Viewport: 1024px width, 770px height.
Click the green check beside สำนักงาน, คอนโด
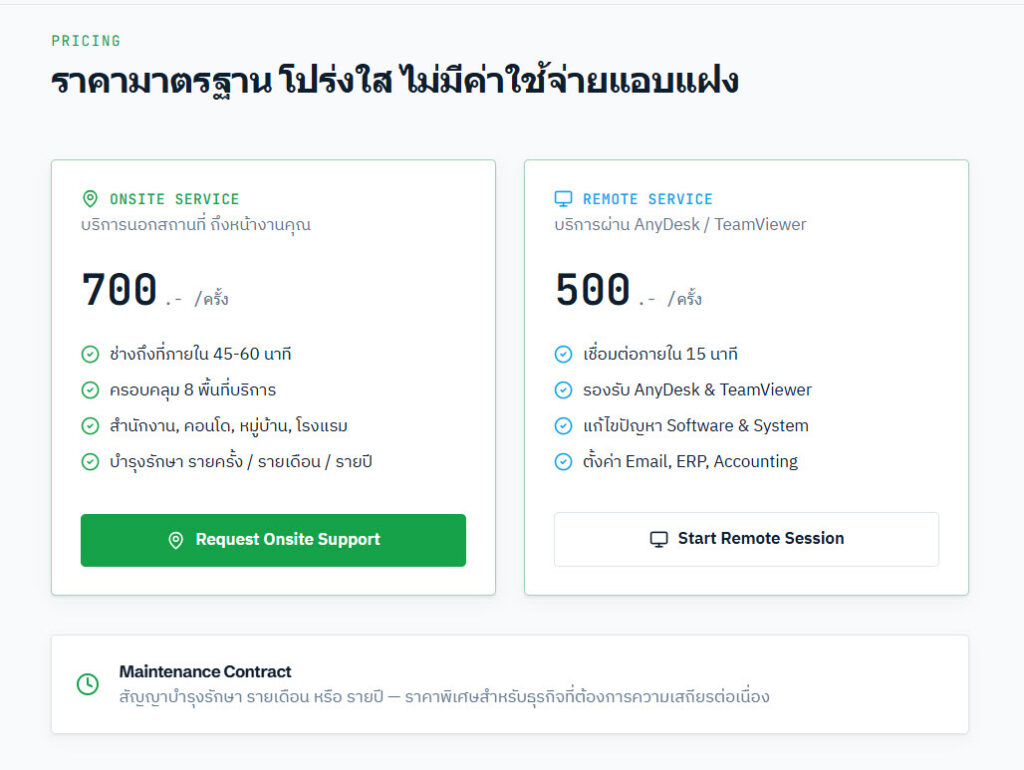point(90,426)
